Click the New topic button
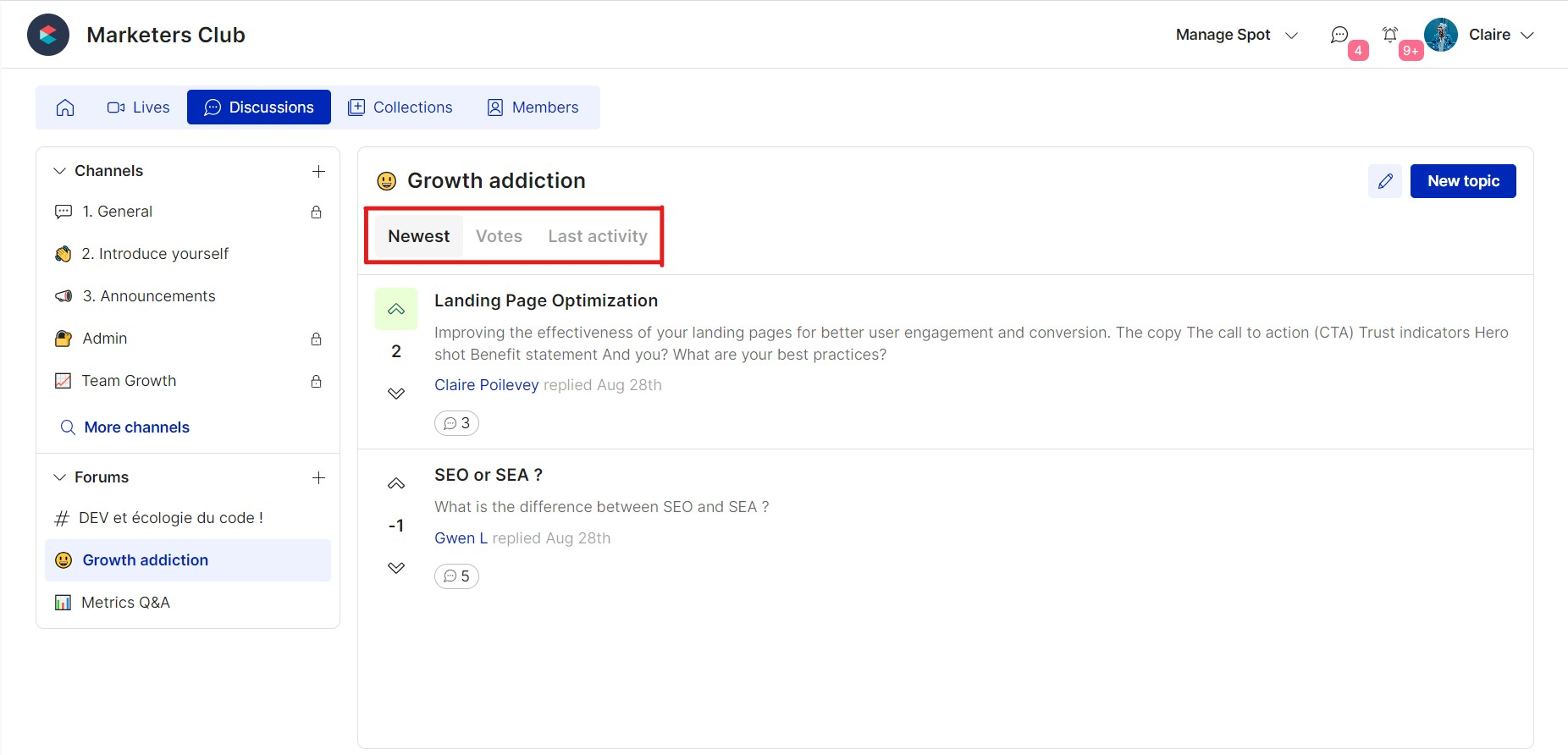The width and height of the screenshot is (1568, 755). click(x=1462, y=181)
